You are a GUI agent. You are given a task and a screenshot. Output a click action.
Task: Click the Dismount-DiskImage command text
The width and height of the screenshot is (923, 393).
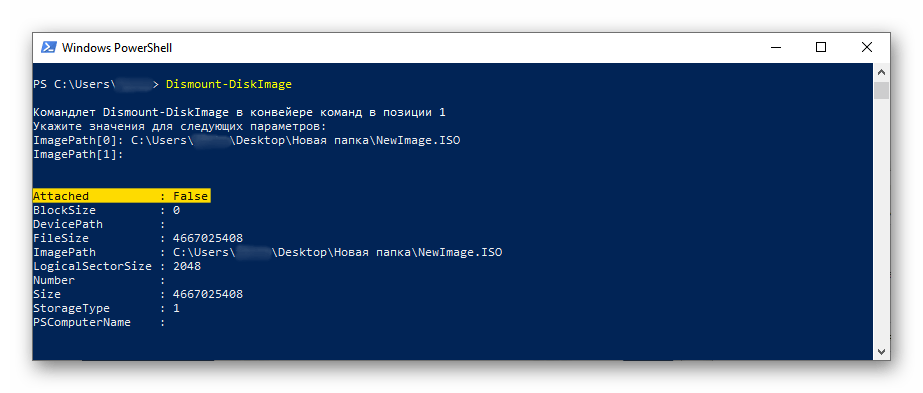(229, 84)
